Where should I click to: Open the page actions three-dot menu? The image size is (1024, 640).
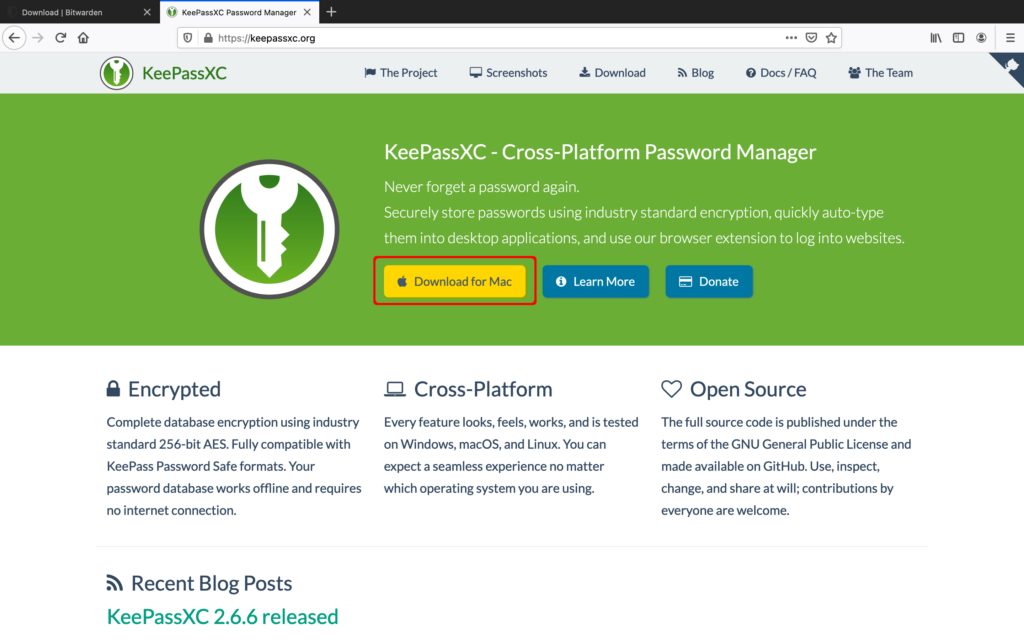point(791,38)
